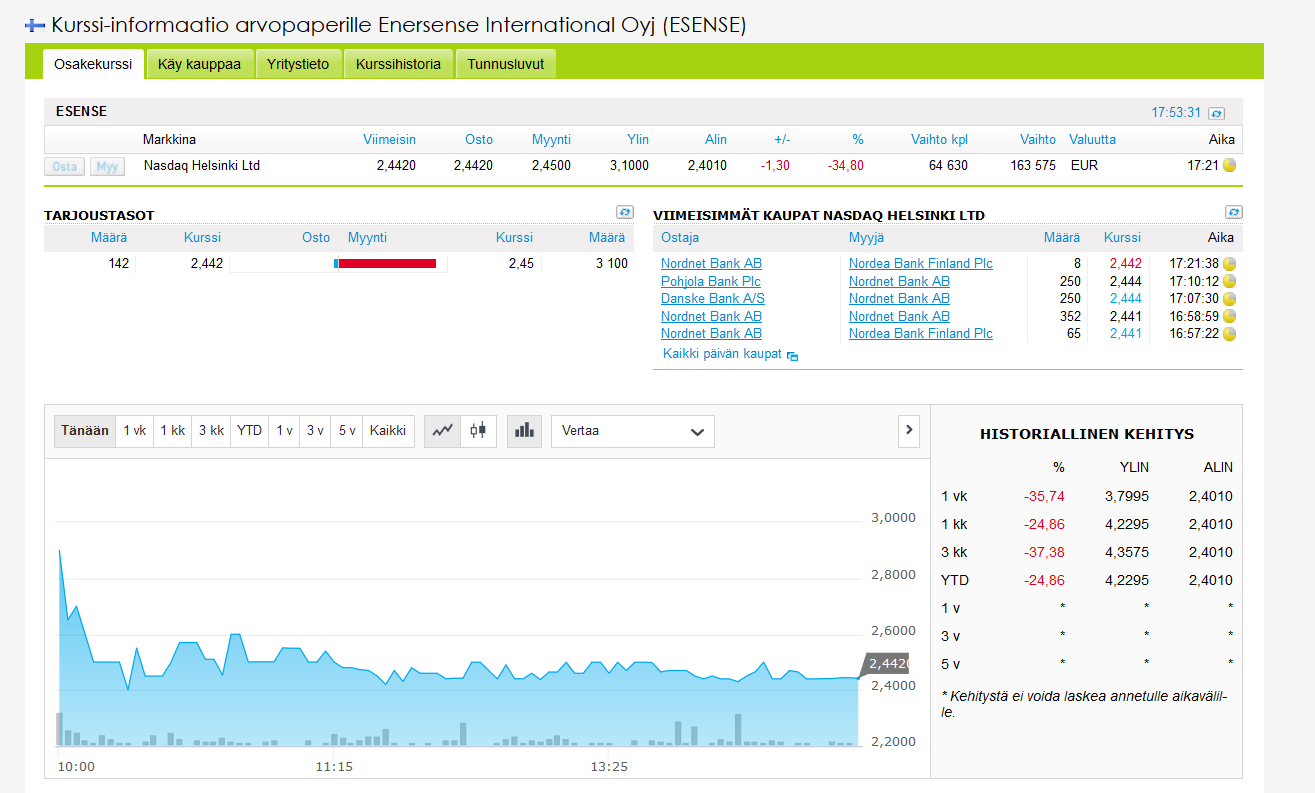Refresh the Tarjoustasot panel
The width and height of the screenshot is (1315, 793).
pyautogui.click(x=625, y=212)
